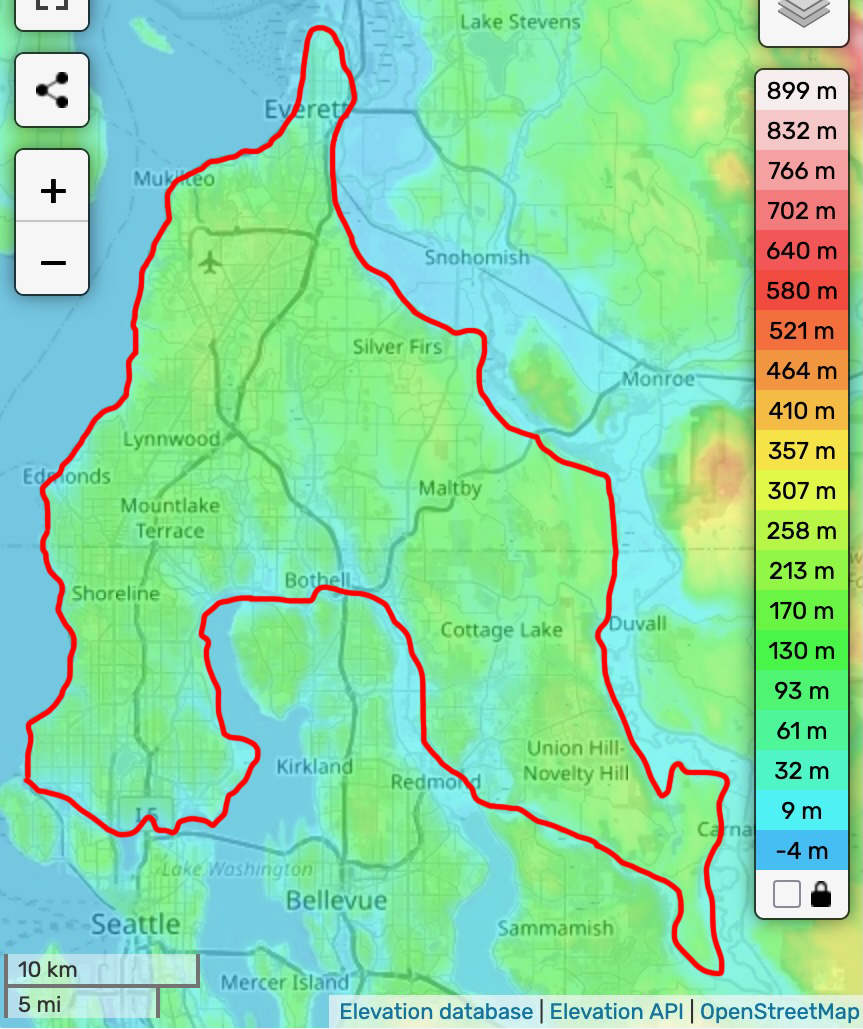Click the Seattle city label on map

(x=136, y=923)
